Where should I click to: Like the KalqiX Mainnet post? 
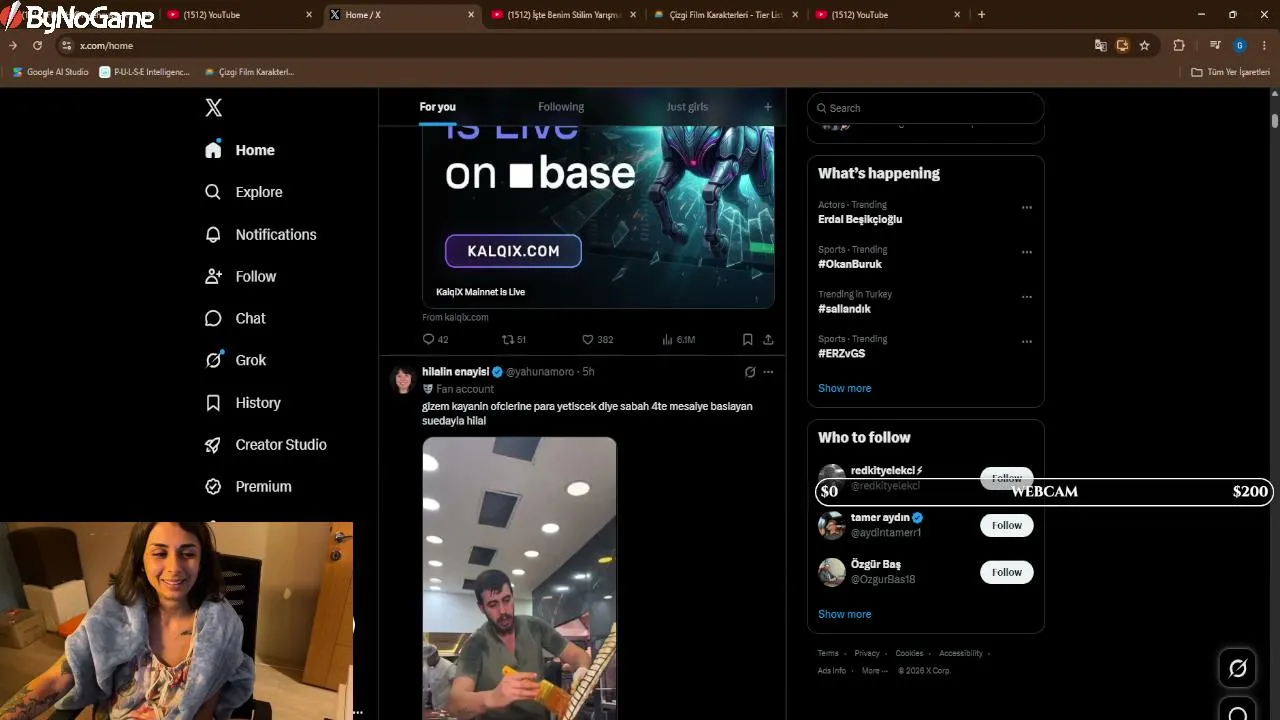click(x=597, y=339)
